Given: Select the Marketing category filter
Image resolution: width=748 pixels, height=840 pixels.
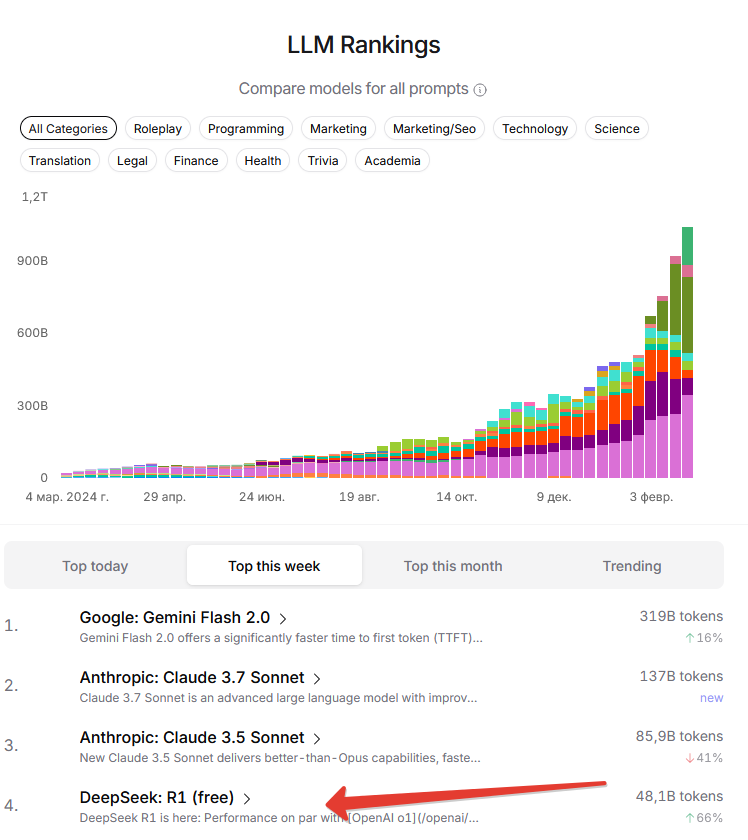Looking at the screenshot, I should [338, 129].
